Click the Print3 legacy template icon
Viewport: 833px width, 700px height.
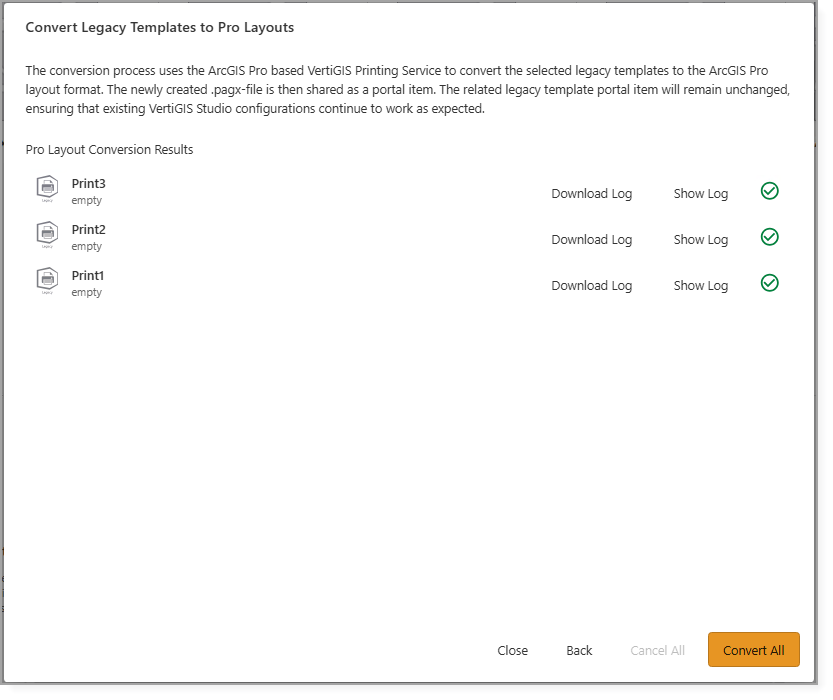pyautogui.click(x=47, y=187)
